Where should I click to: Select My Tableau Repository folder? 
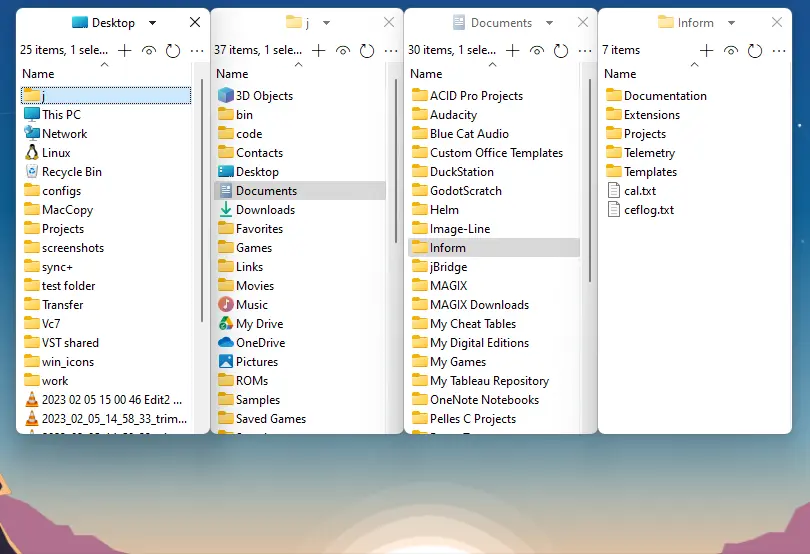480,381
